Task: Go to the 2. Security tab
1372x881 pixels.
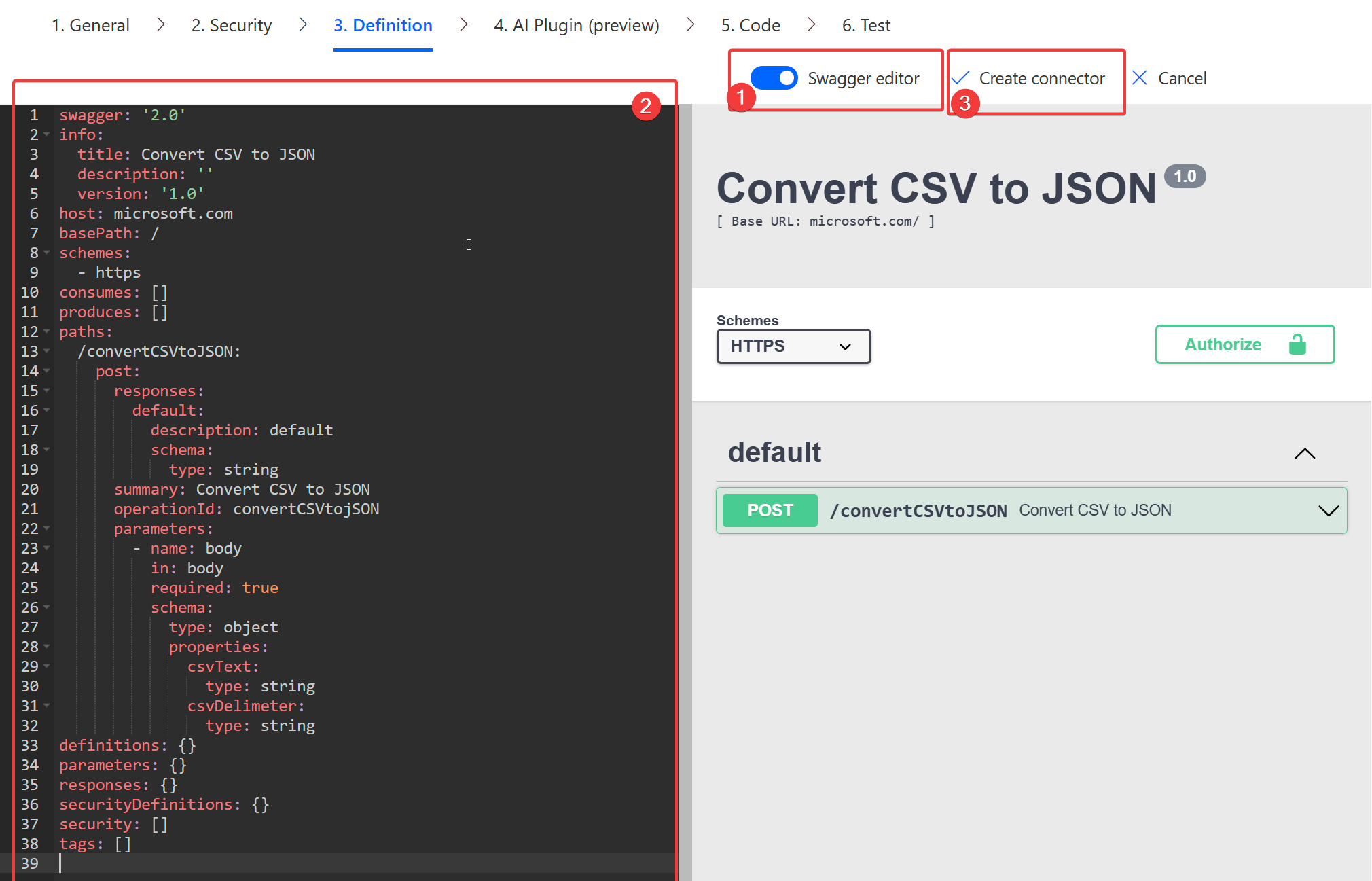Action: (x=232, y=25)
